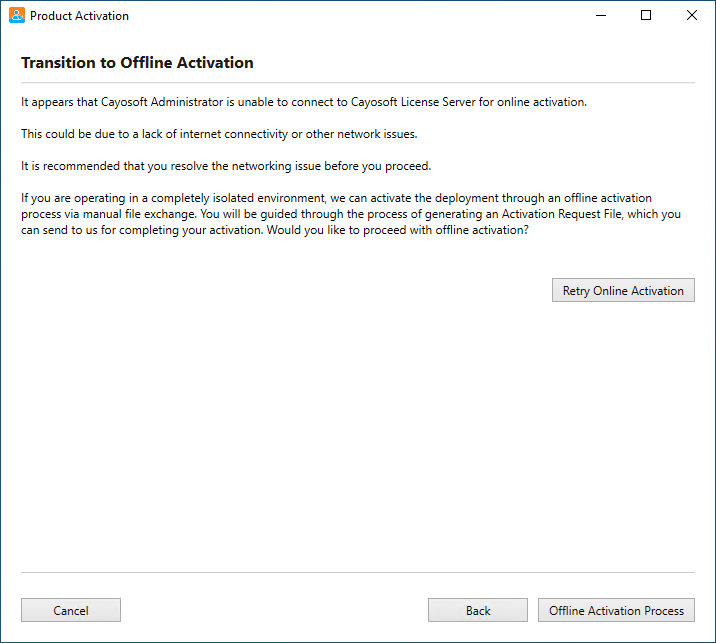Select the 'Transition to Offline Activation' heading
Screen dimensions: 716x643
click(137, 63)
